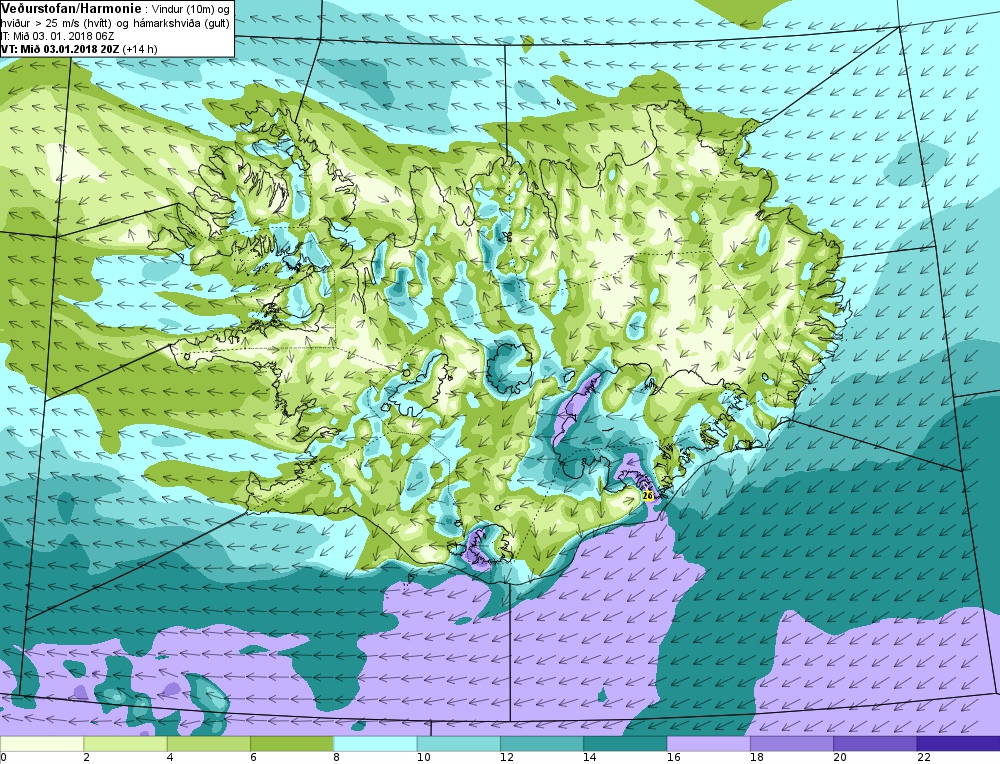1000x764 pixels.
Task: Select the 14–16 m/s dark teal legend swatch
Action: pos(625,744)
